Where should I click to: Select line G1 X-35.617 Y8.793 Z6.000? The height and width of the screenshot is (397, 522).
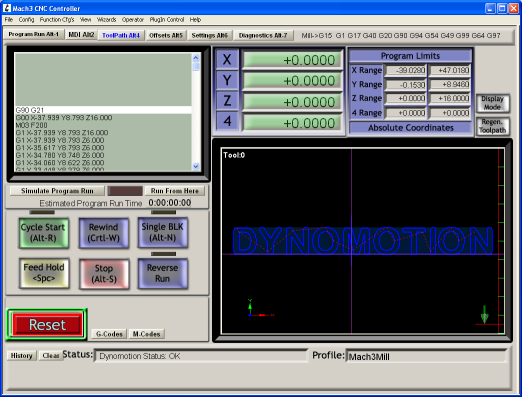pyautogui.click(x=103, y=148)
